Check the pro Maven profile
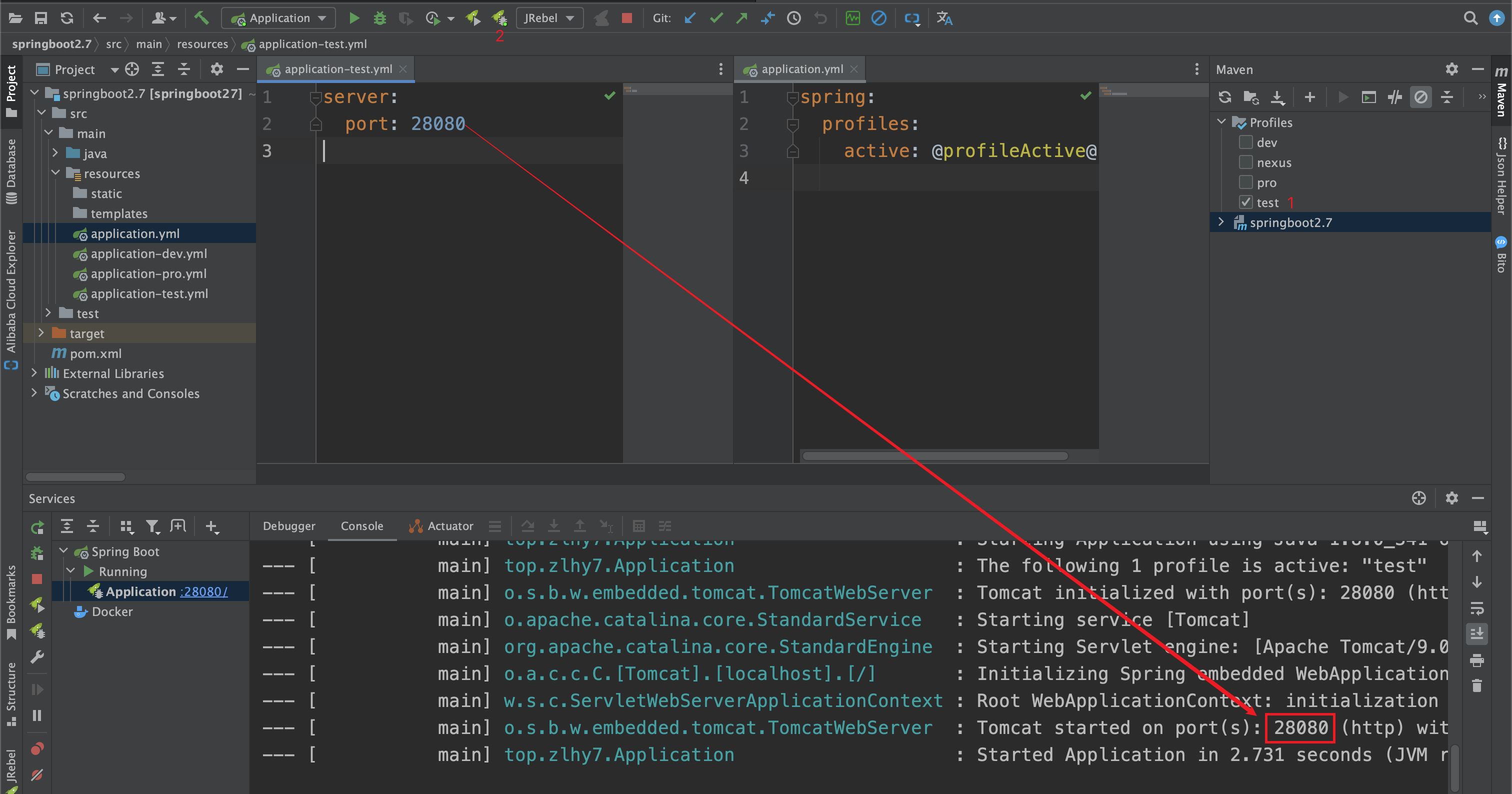 pos(1245,182)
